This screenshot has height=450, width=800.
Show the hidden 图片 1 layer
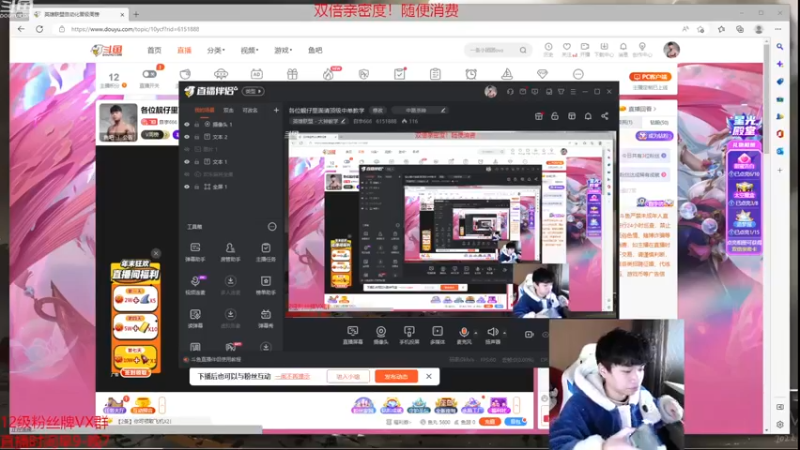pyautogui.click(x=187, y=149)
